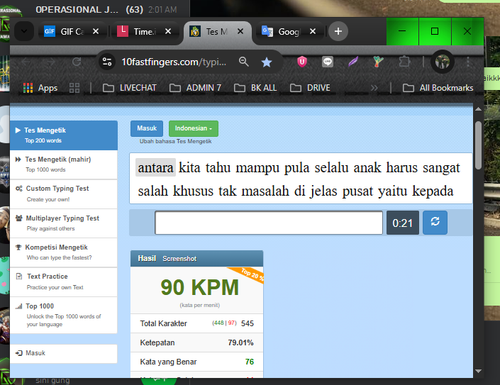Close the Tes Mengetik tab

pos(240,31)
